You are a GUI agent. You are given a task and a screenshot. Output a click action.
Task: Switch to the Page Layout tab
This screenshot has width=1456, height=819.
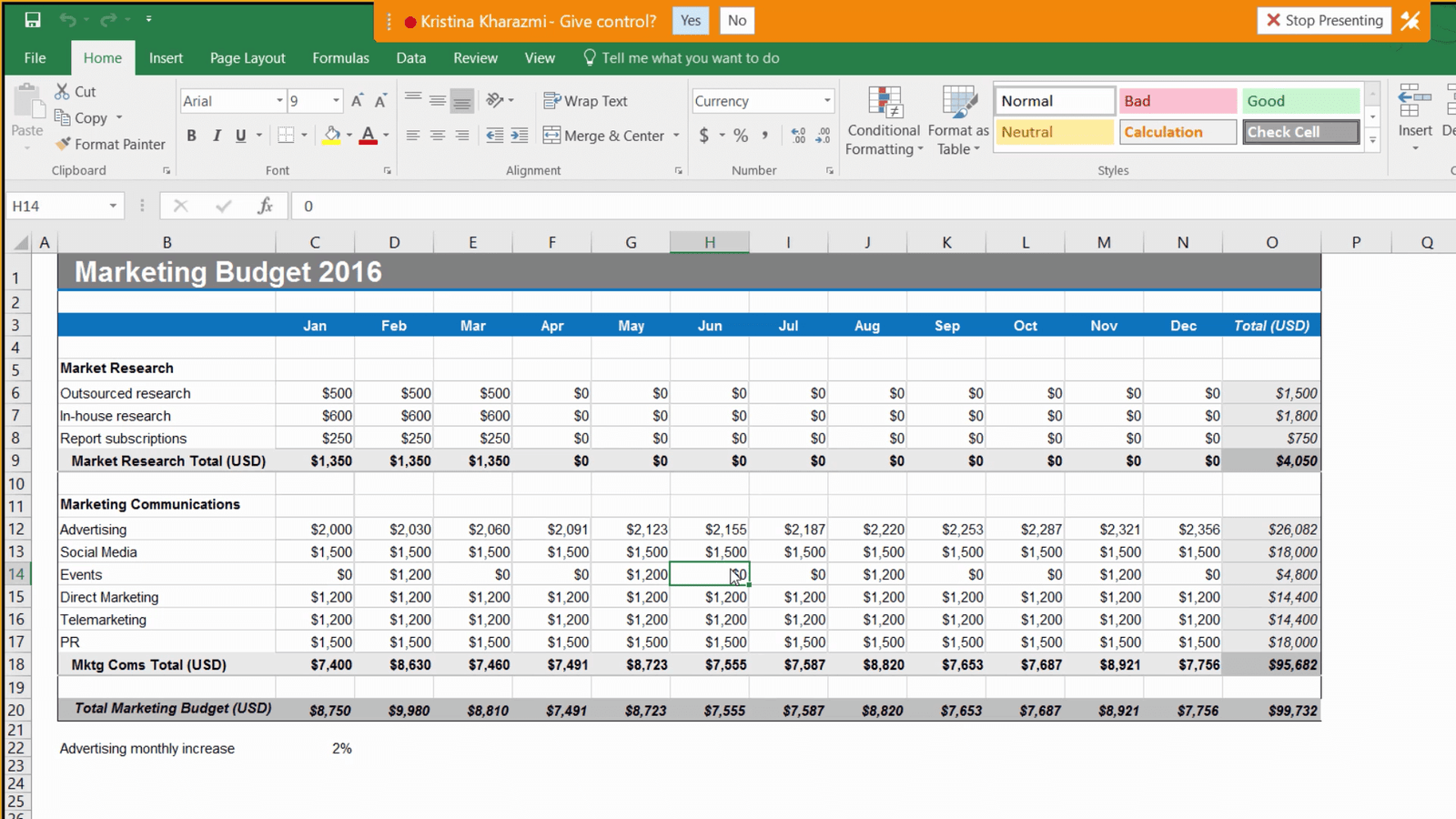[248, 57]
